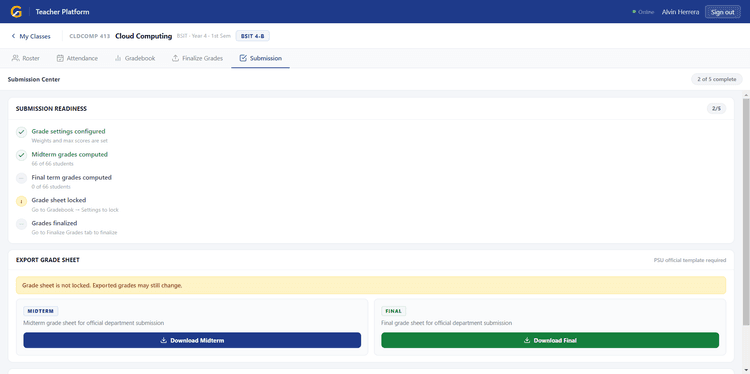Click the back chevron beside My Classes
Viewport: 750px width, 374px height.
(13, 36)
